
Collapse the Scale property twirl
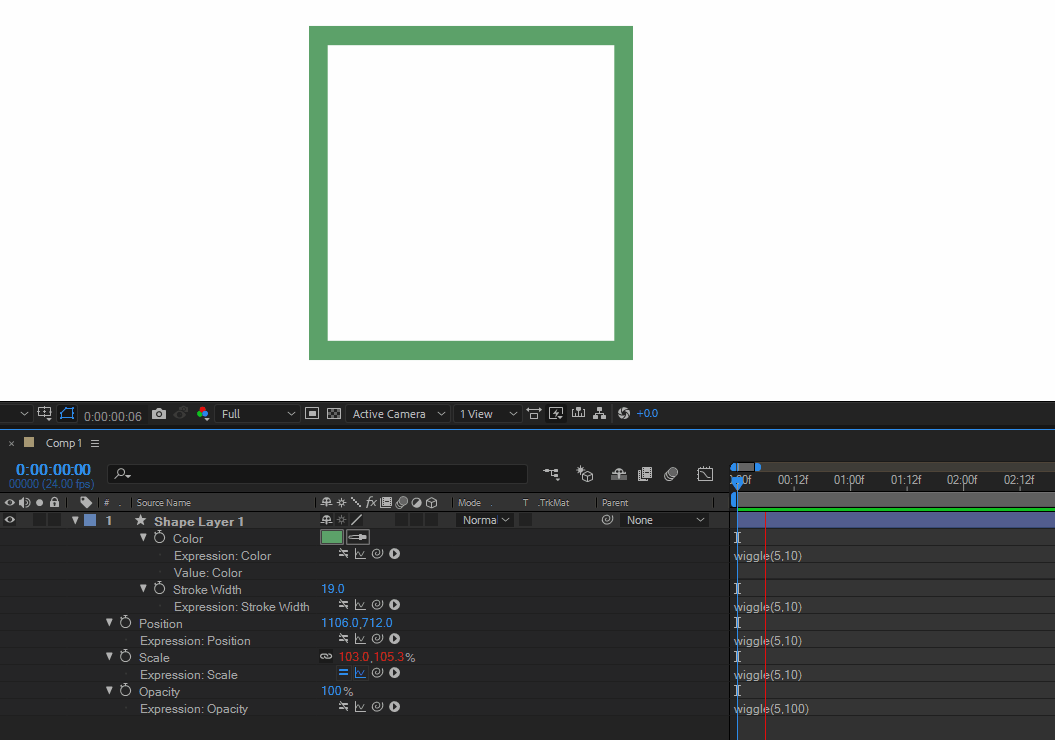(x=109, y=656)
